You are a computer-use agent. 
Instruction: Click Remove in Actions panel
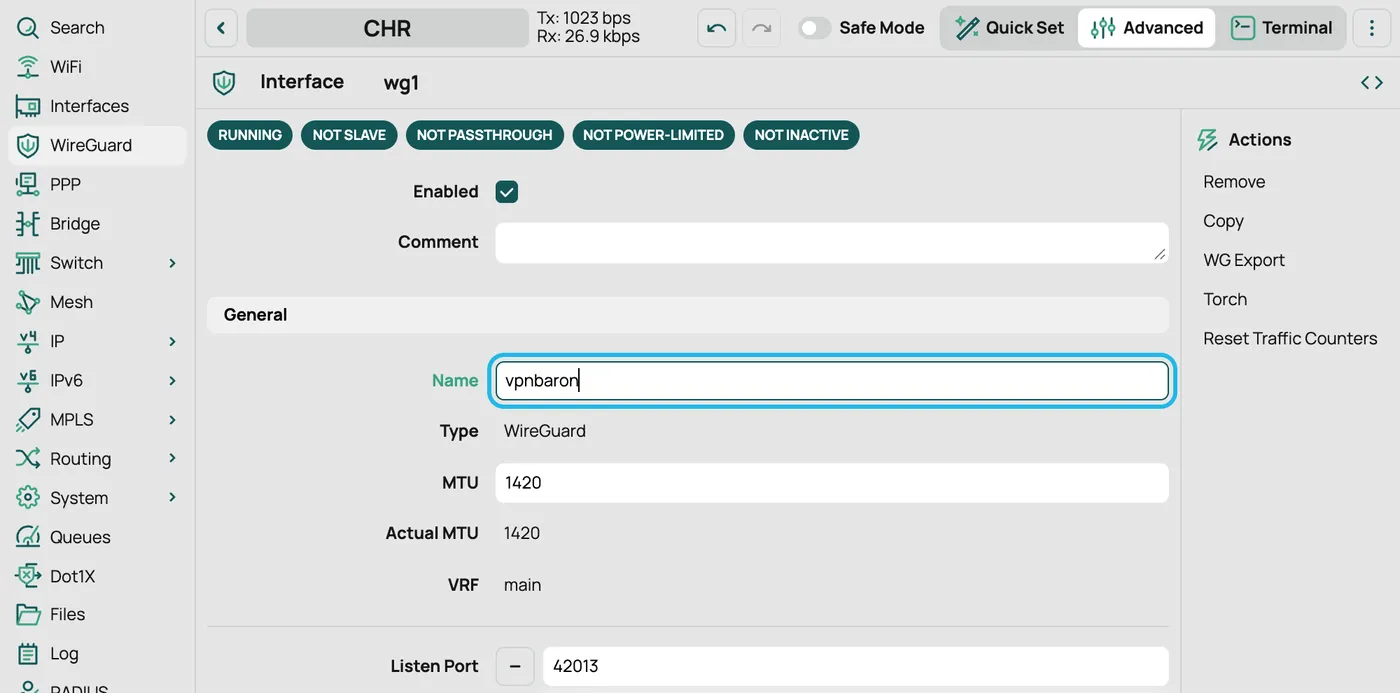click(x=1234, y=182)
